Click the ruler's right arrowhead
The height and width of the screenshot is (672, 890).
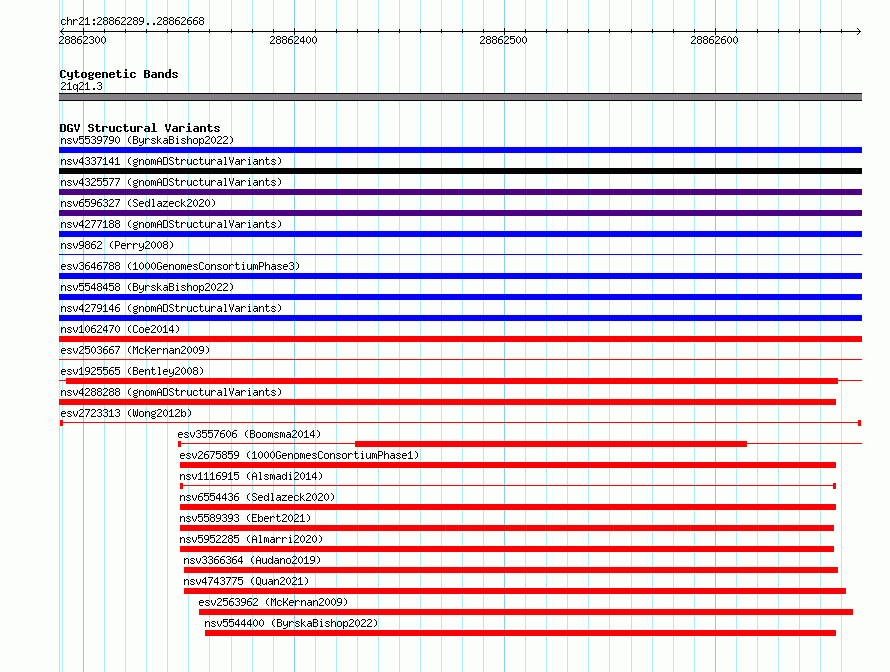coord(859,31)
